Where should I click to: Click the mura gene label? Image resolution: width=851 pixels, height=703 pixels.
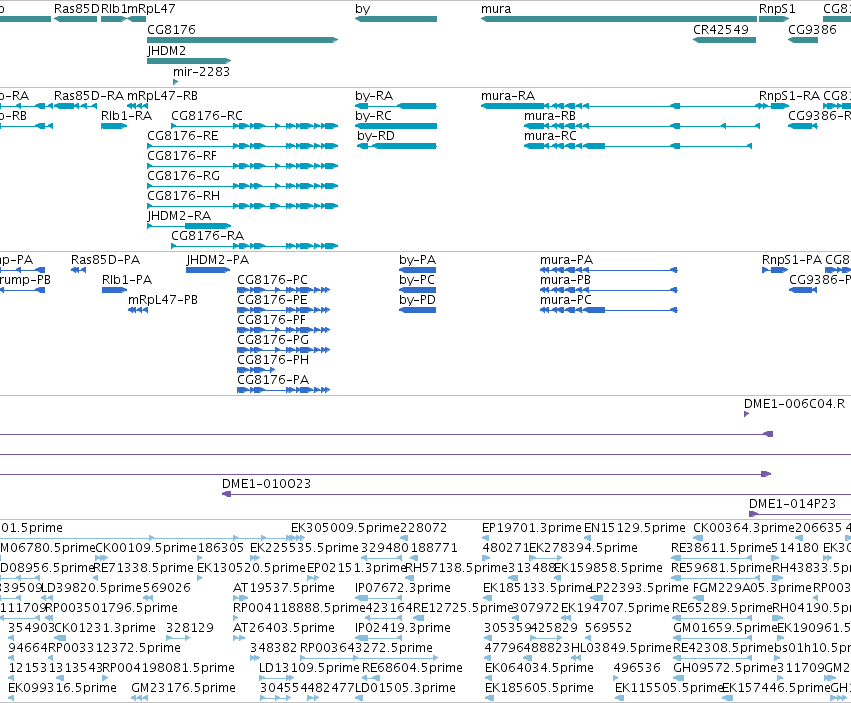tap(496, 9)
